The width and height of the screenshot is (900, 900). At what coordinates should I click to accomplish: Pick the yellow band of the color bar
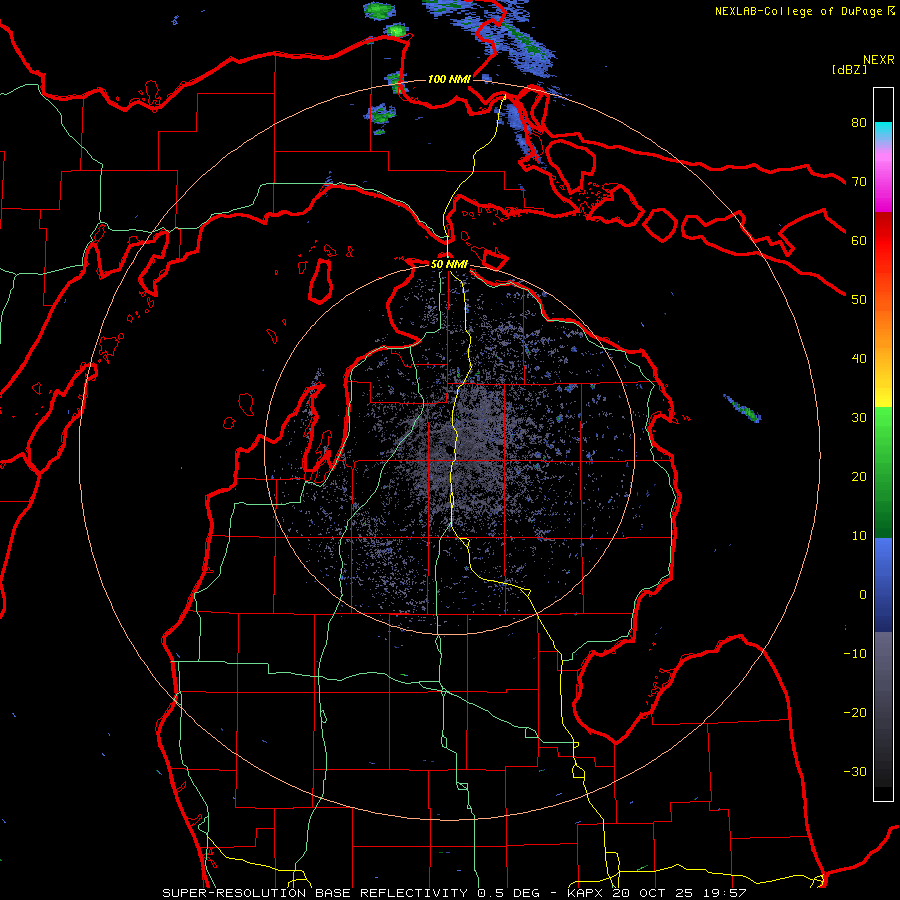pyautogui.click(x=883, y=390)
